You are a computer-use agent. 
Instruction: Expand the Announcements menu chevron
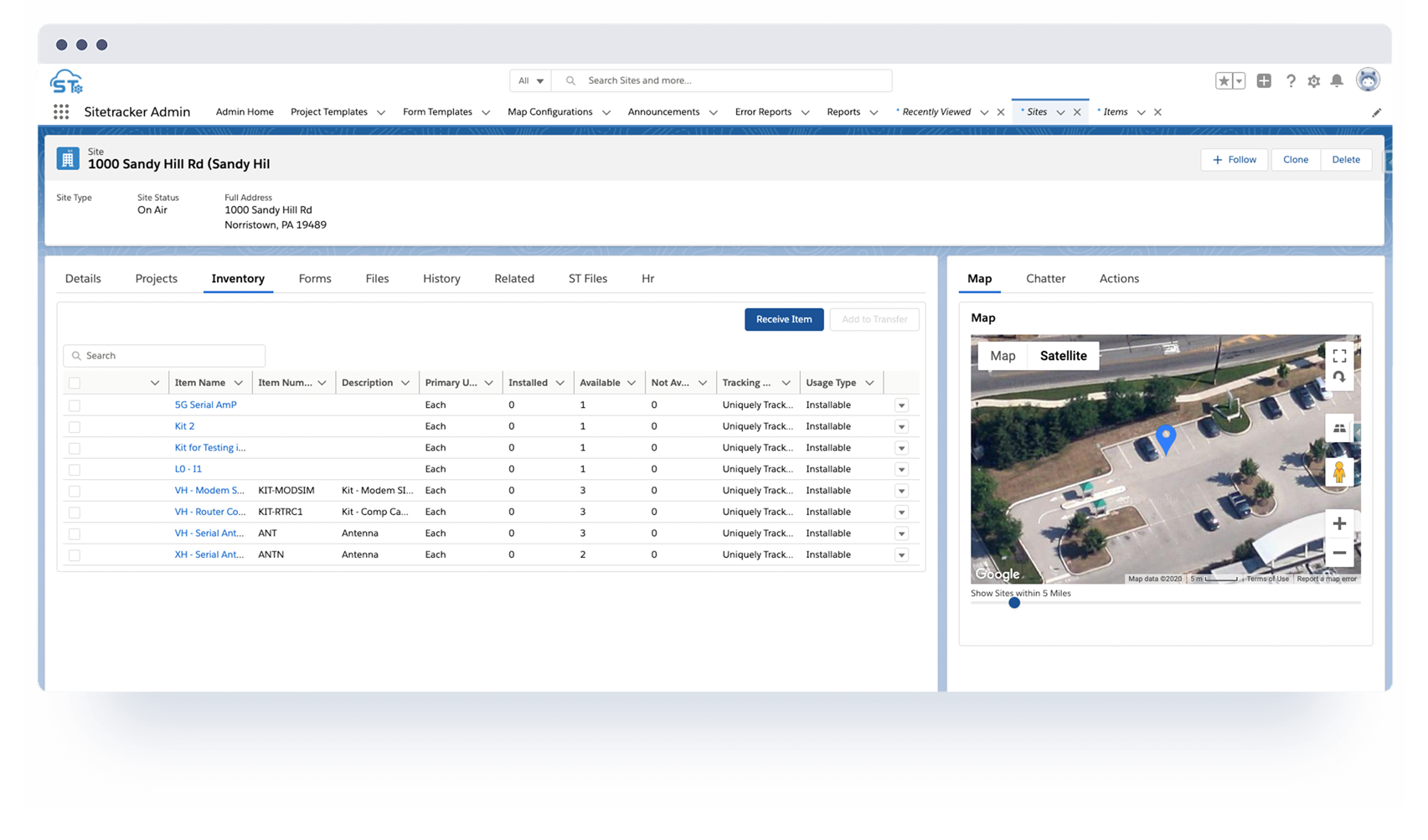click(x=714, y=112)
